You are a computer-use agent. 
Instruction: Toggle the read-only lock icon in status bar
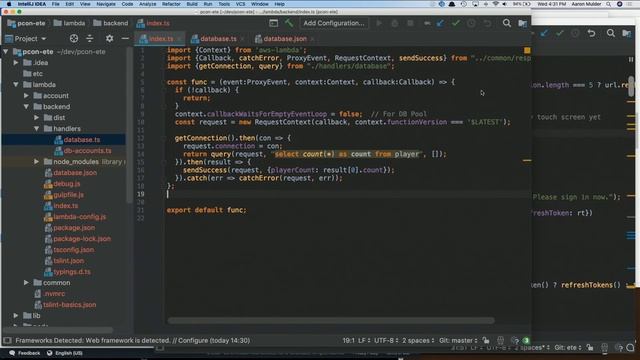point(486,340)
